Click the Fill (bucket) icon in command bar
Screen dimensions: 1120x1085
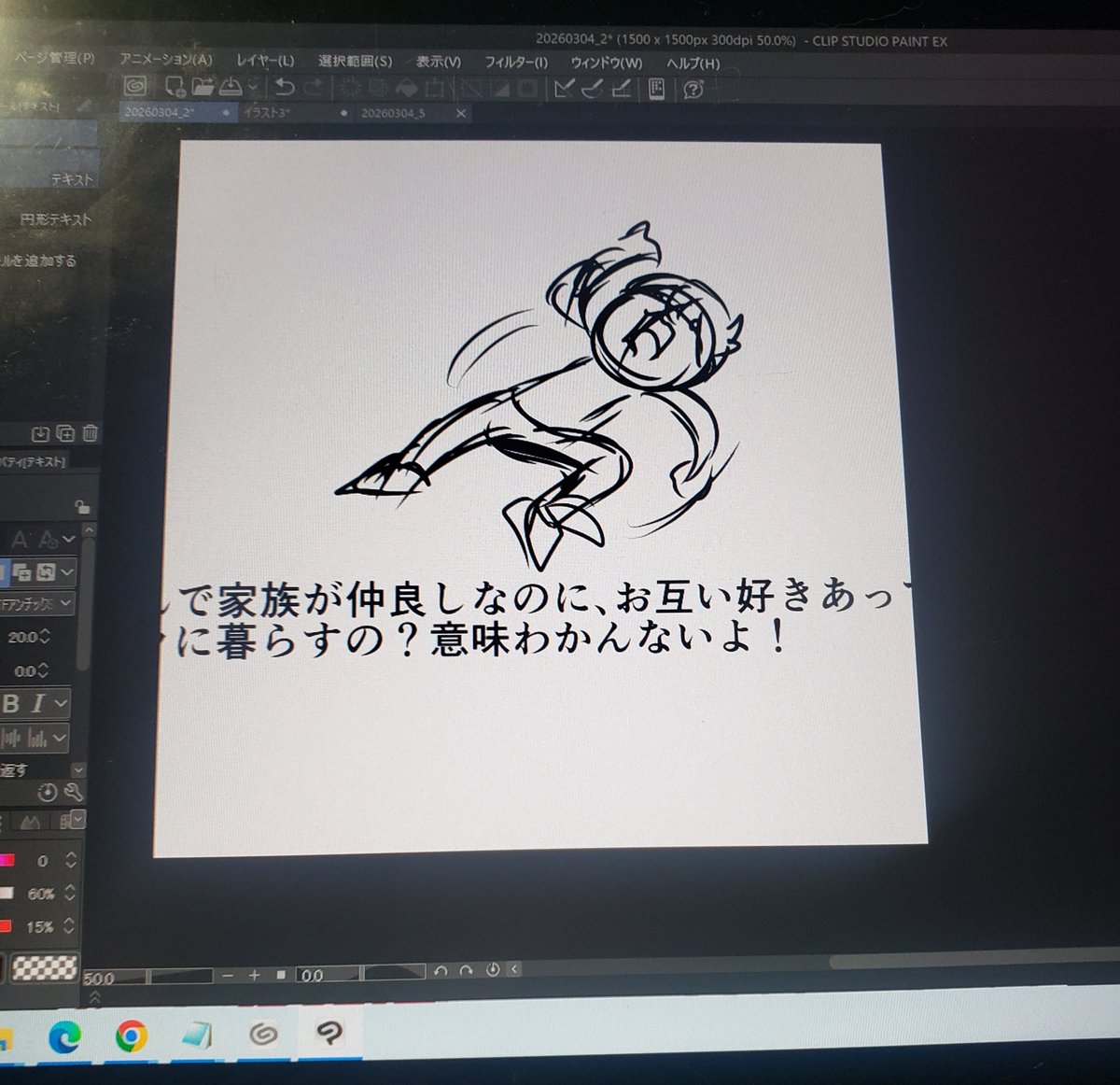click(x=406, y=89)
